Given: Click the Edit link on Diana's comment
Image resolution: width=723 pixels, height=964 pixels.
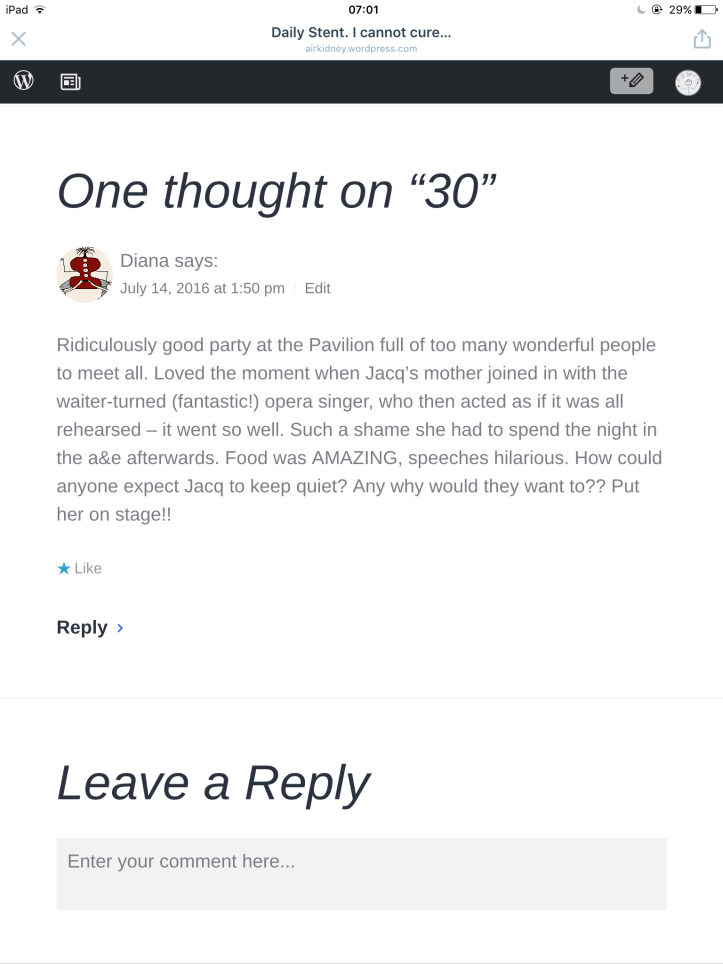Looking at the screenshot, I should pyautogui.click(x=317, y=288).
